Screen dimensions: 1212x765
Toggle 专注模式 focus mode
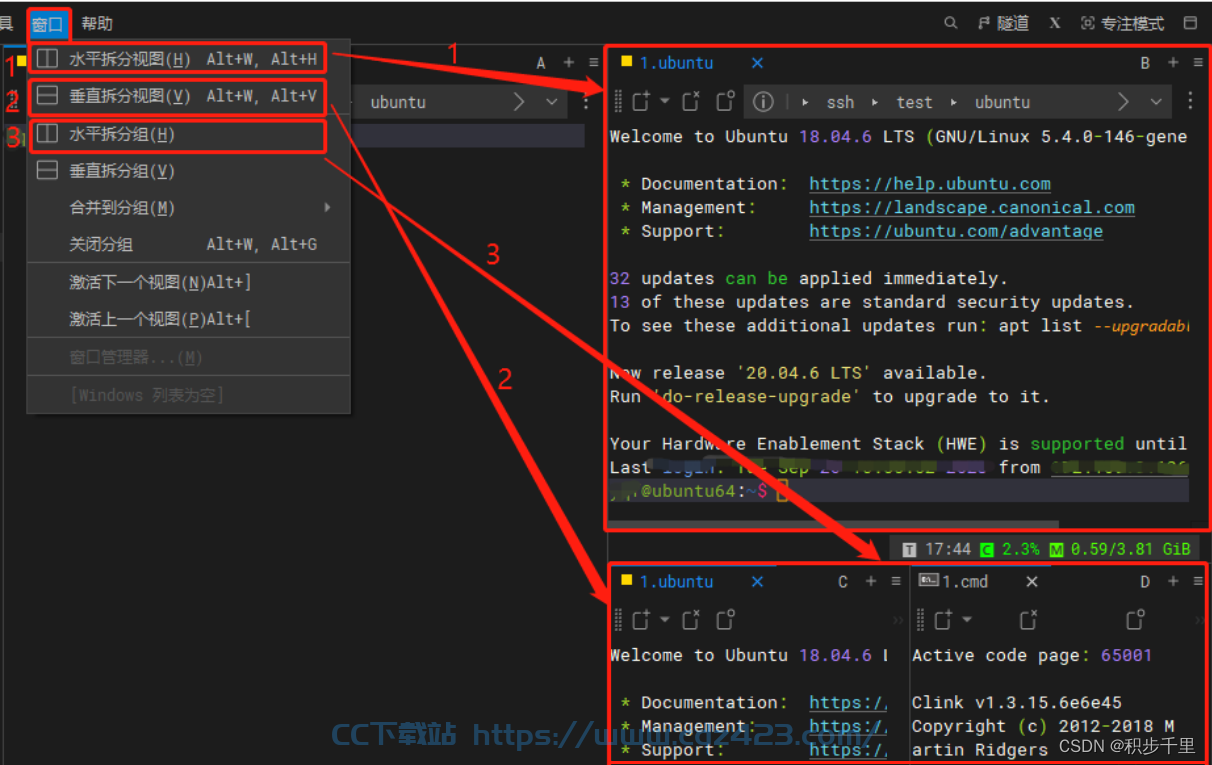point(1123,23)
